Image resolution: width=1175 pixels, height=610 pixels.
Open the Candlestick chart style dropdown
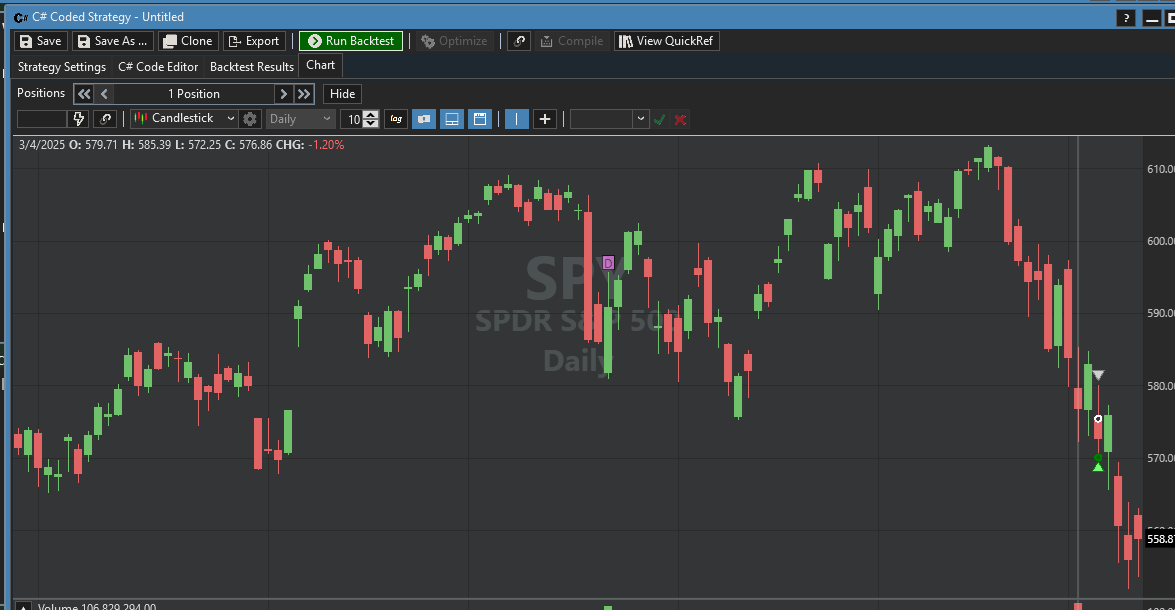[x=184, y=119]
